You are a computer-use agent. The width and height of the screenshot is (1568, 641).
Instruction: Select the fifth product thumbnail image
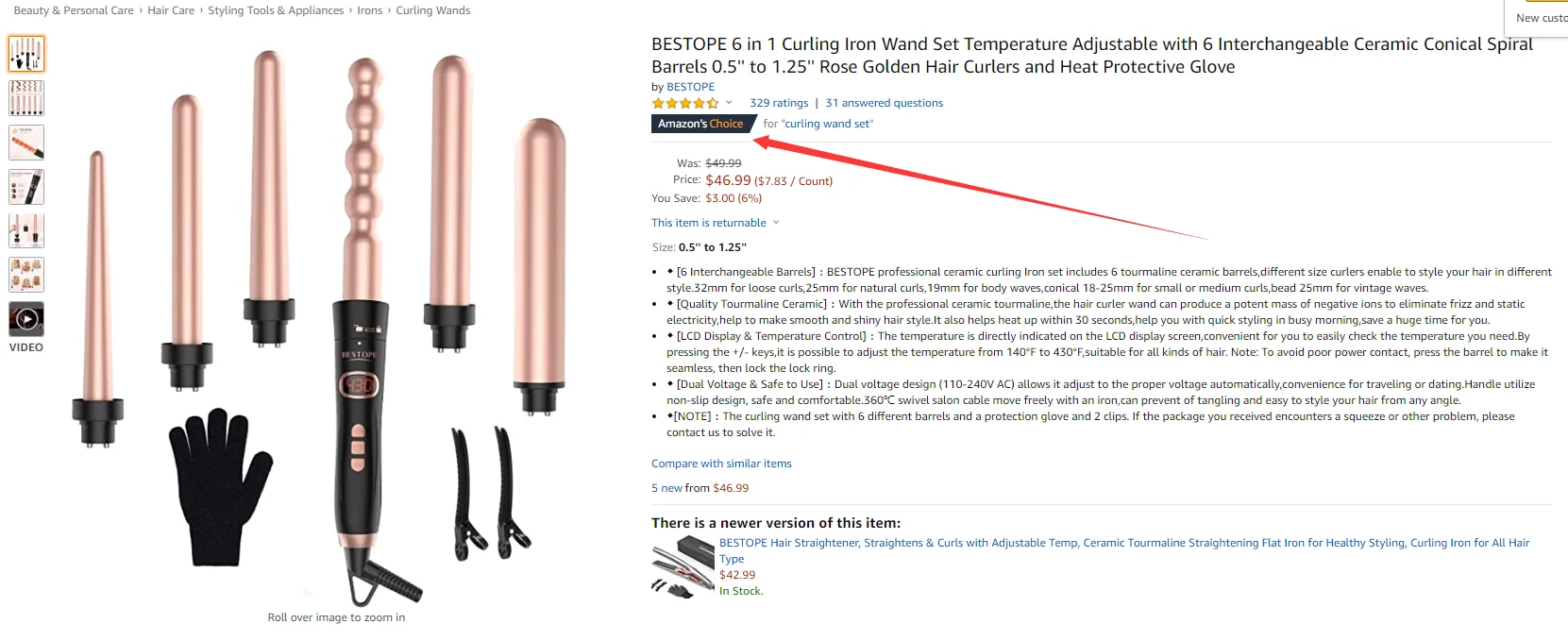(x=26, y=230)
